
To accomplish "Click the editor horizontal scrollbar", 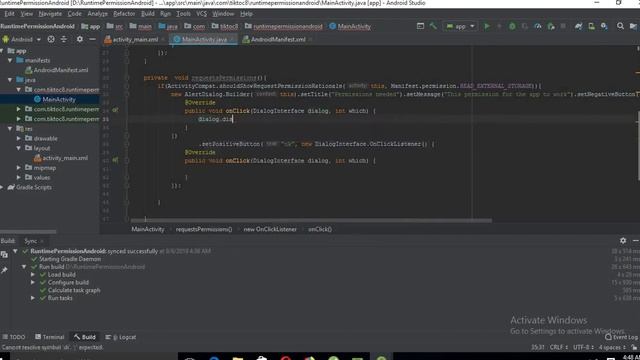I will pos(311,220).
